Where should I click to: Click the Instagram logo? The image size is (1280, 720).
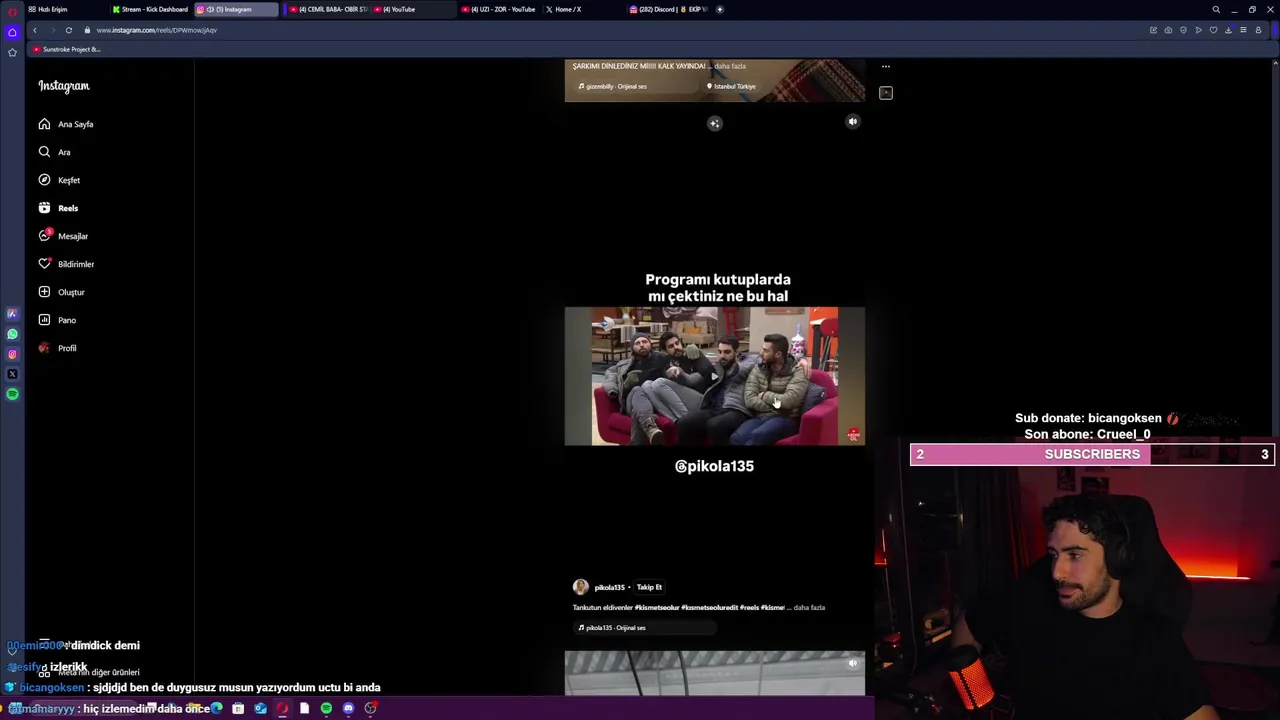[x=64, y=86]
